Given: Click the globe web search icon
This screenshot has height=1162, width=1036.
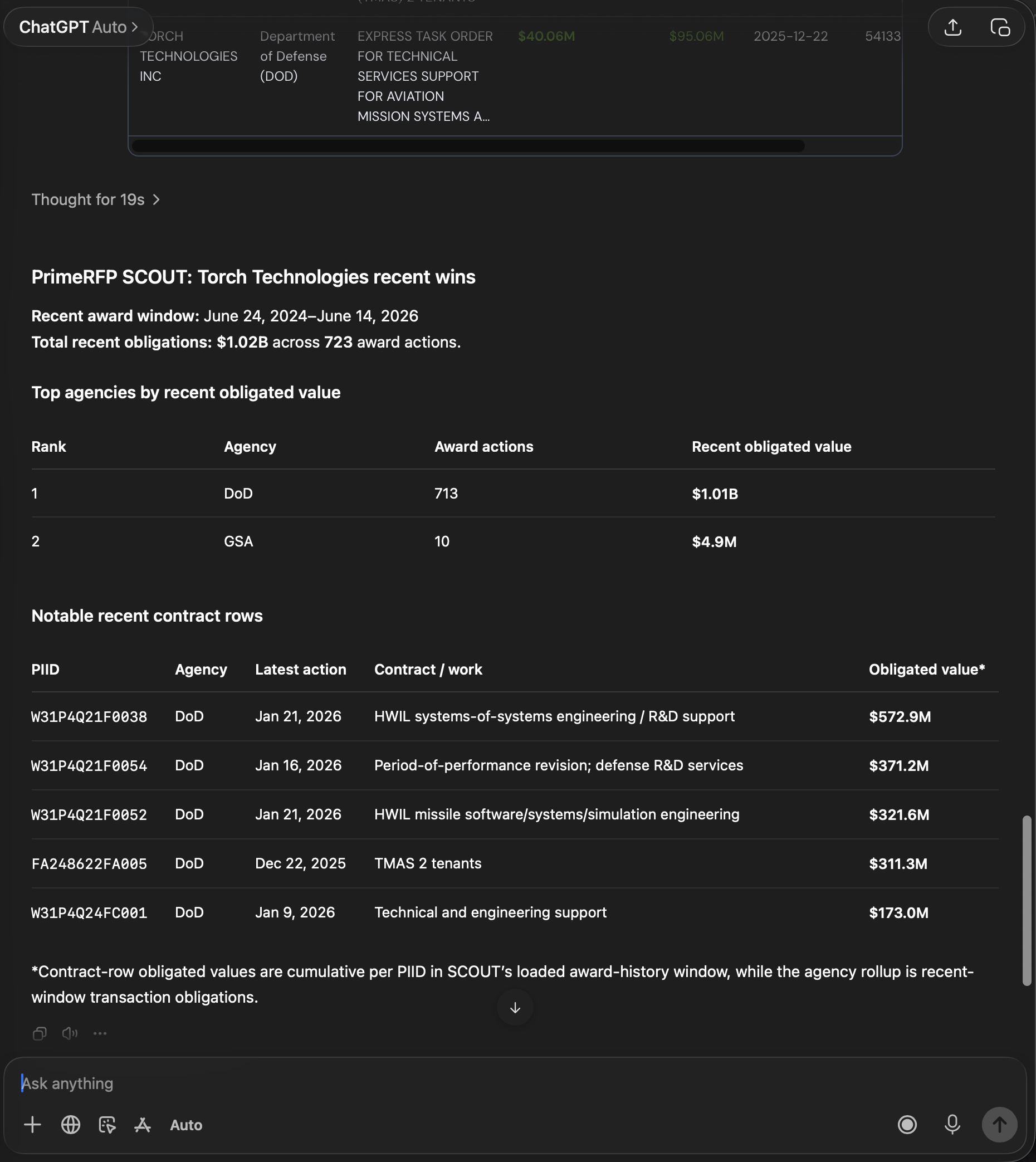Looking at the screenshot, I should pyautogui.click(x=71, y=1125).
